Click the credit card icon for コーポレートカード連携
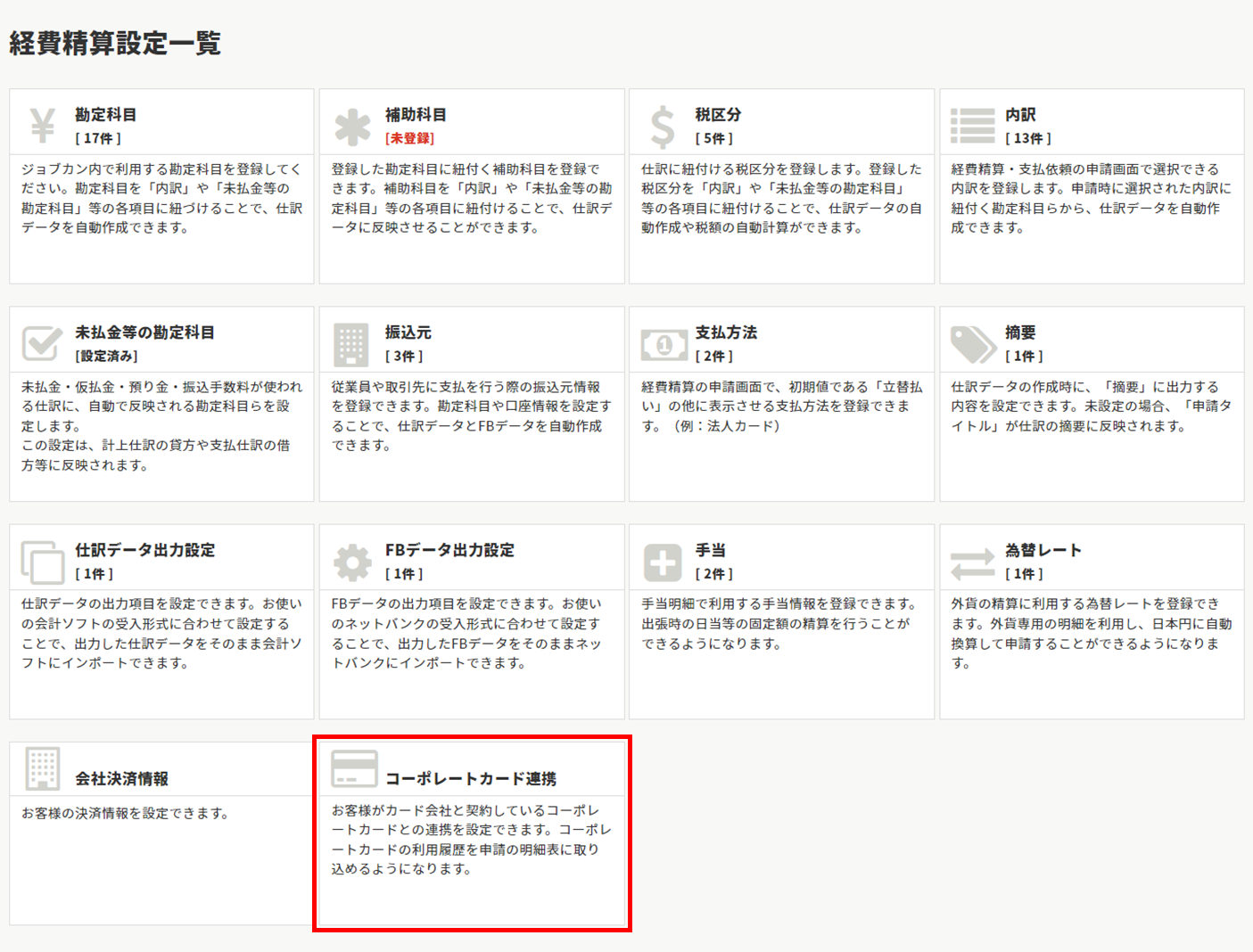 [x=354, y=768]
